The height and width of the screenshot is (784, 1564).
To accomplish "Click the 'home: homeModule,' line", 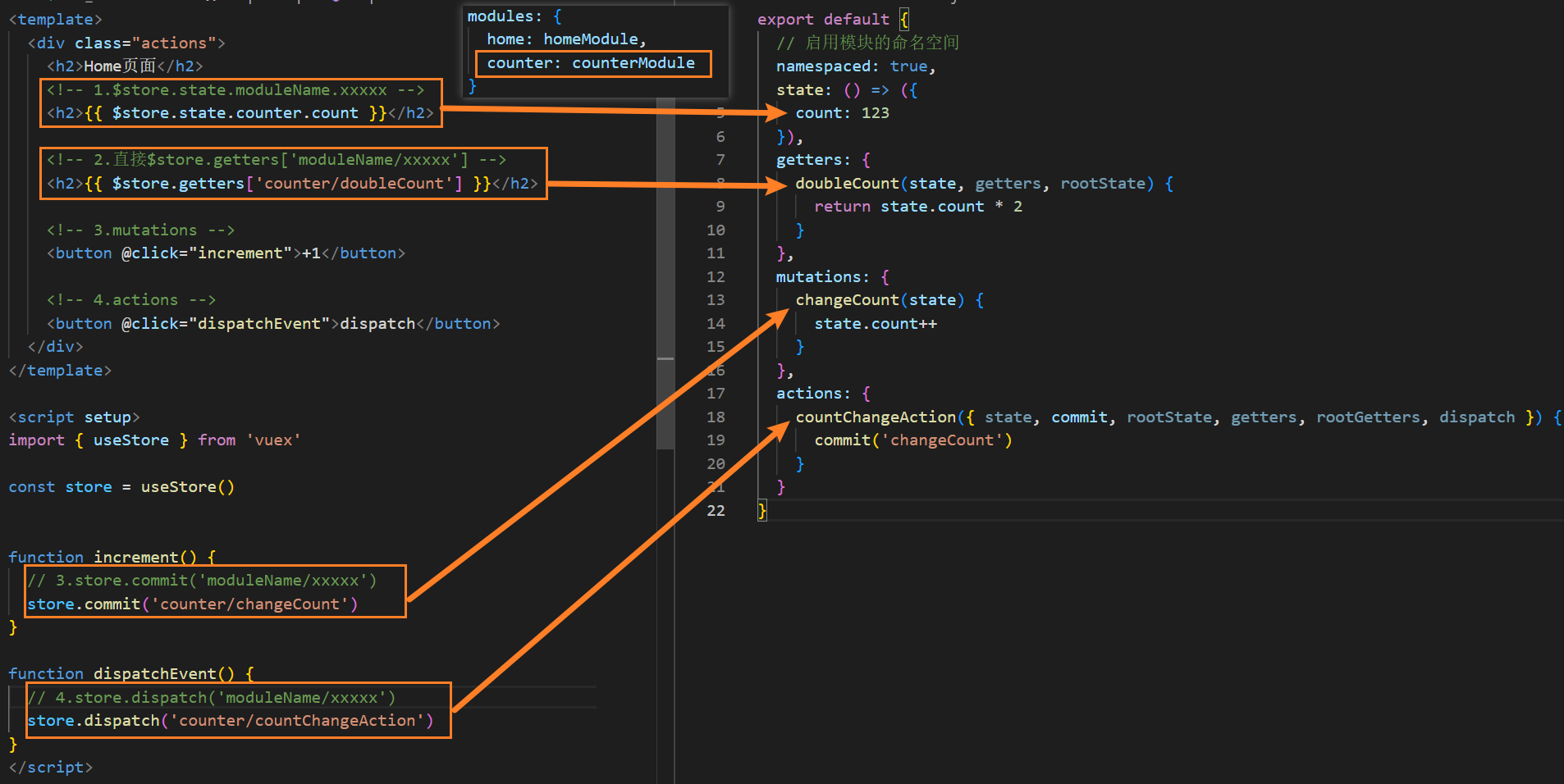I will point(566,39).
